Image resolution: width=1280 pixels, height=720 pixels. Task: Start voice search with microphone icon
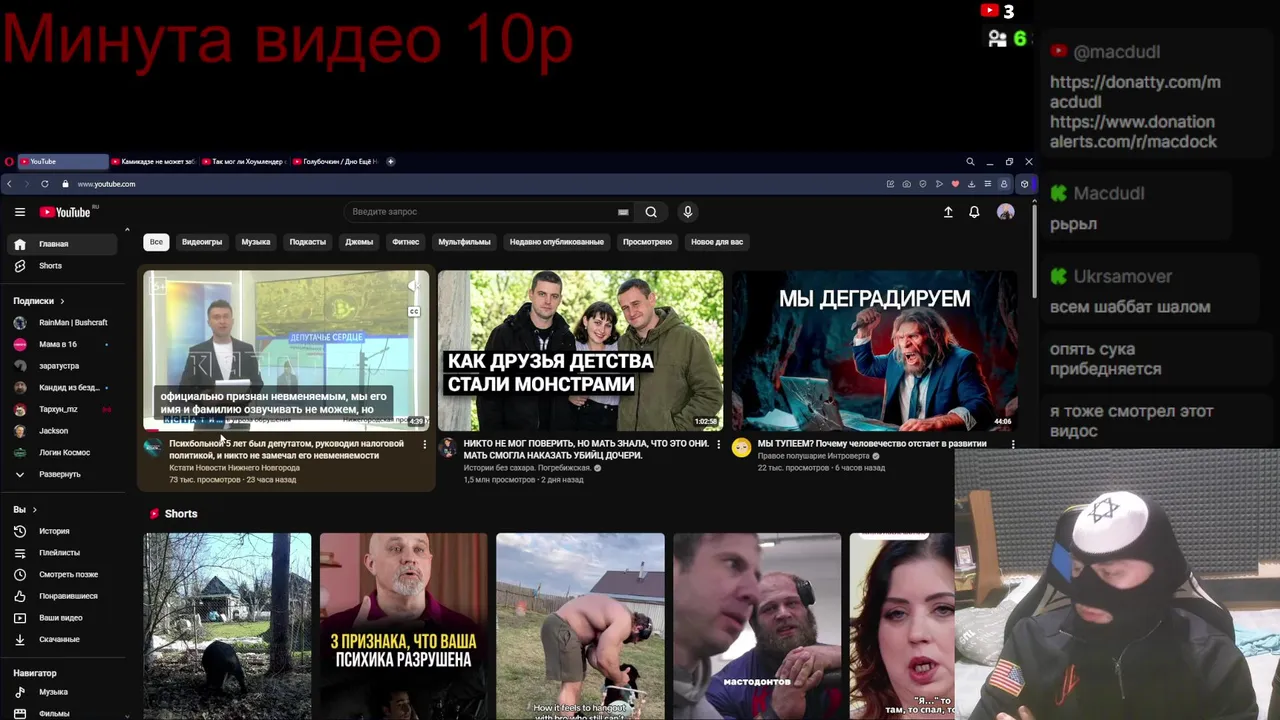coord(687,212)
